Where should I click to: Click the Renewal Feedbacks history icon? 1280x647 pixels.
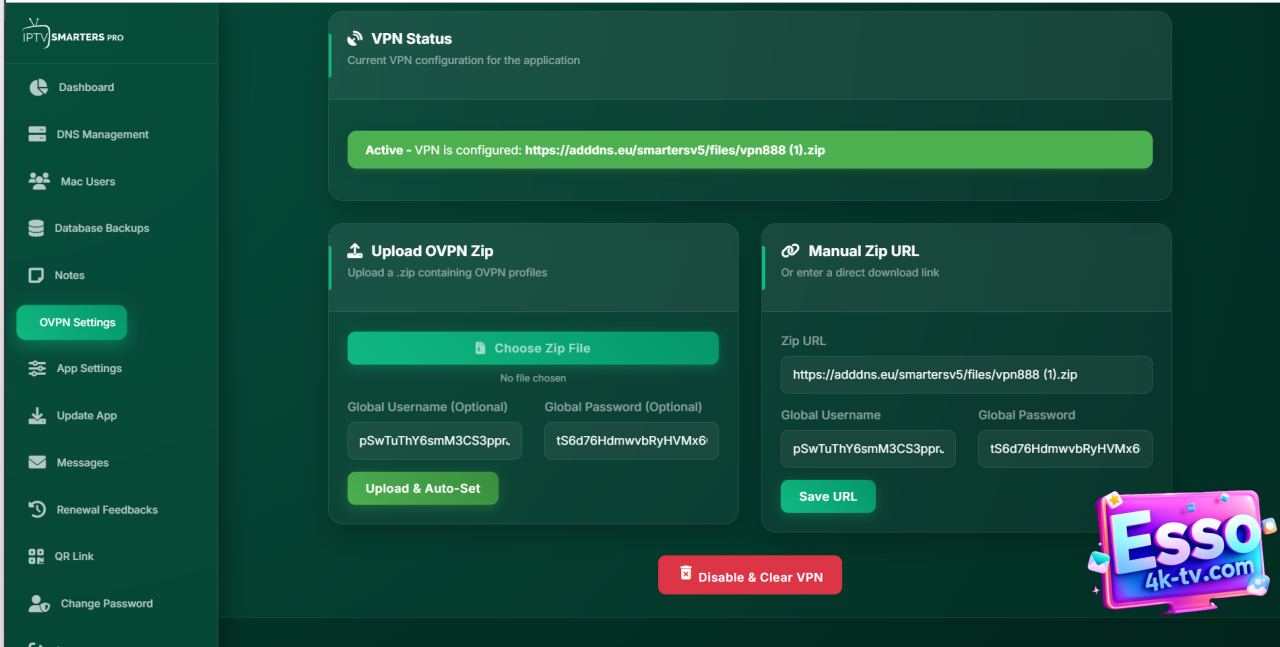click(x=37, y=510)
